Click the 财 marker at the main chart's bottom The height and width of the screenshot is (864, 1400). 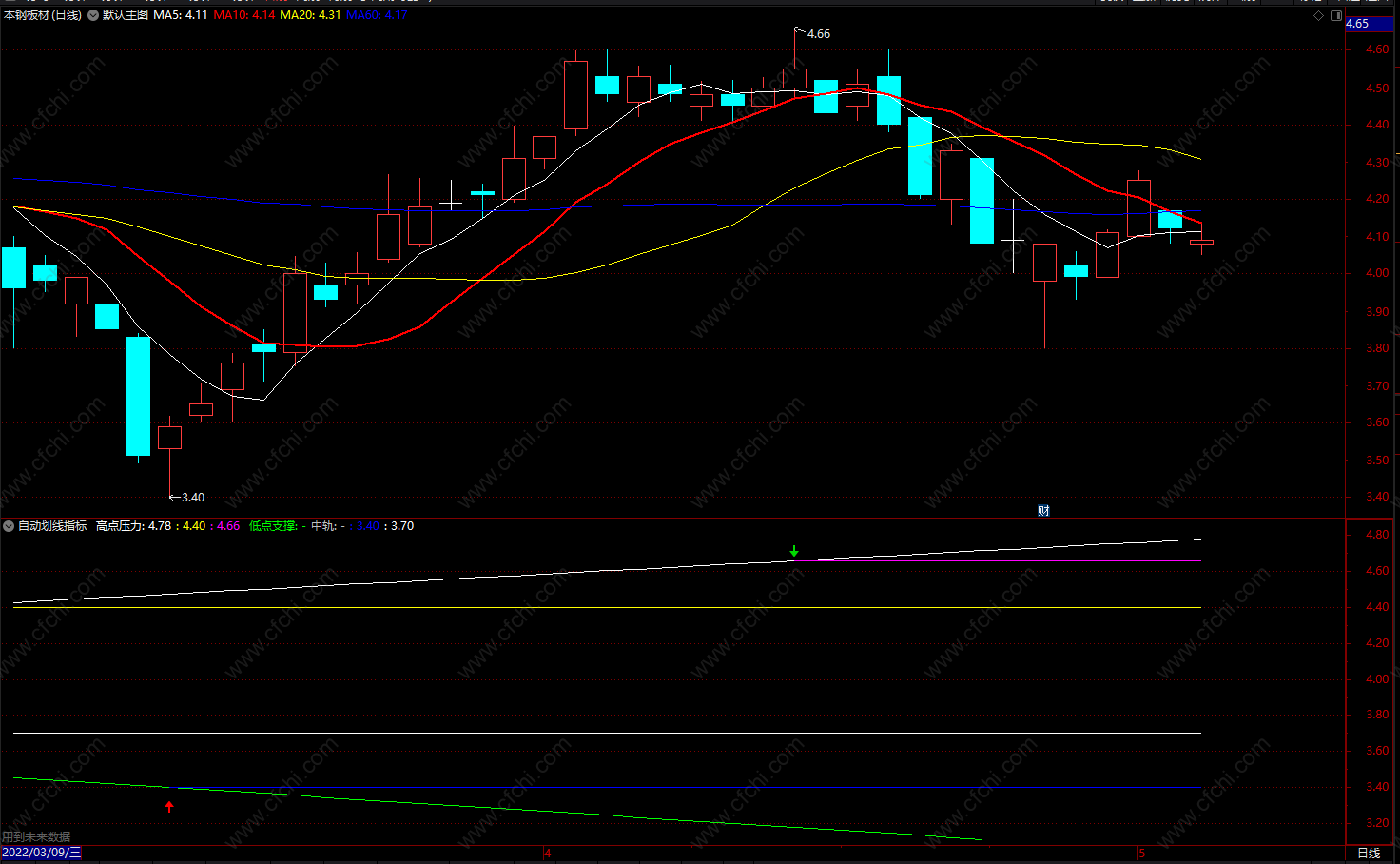click(x=1043, y=511)
